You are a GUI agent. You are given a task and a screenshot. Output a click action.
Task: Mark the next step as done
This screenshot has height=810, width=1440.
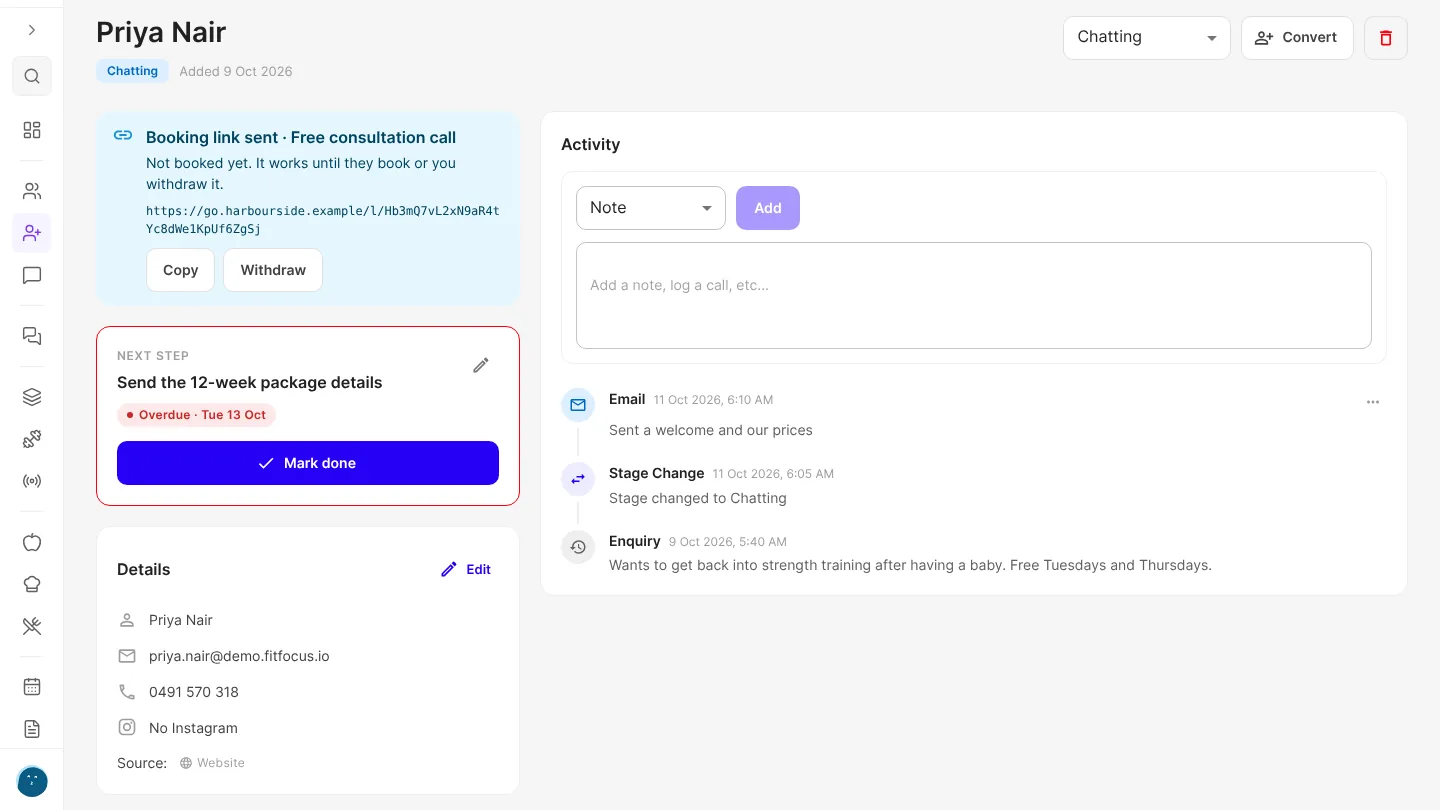point(308,463)
